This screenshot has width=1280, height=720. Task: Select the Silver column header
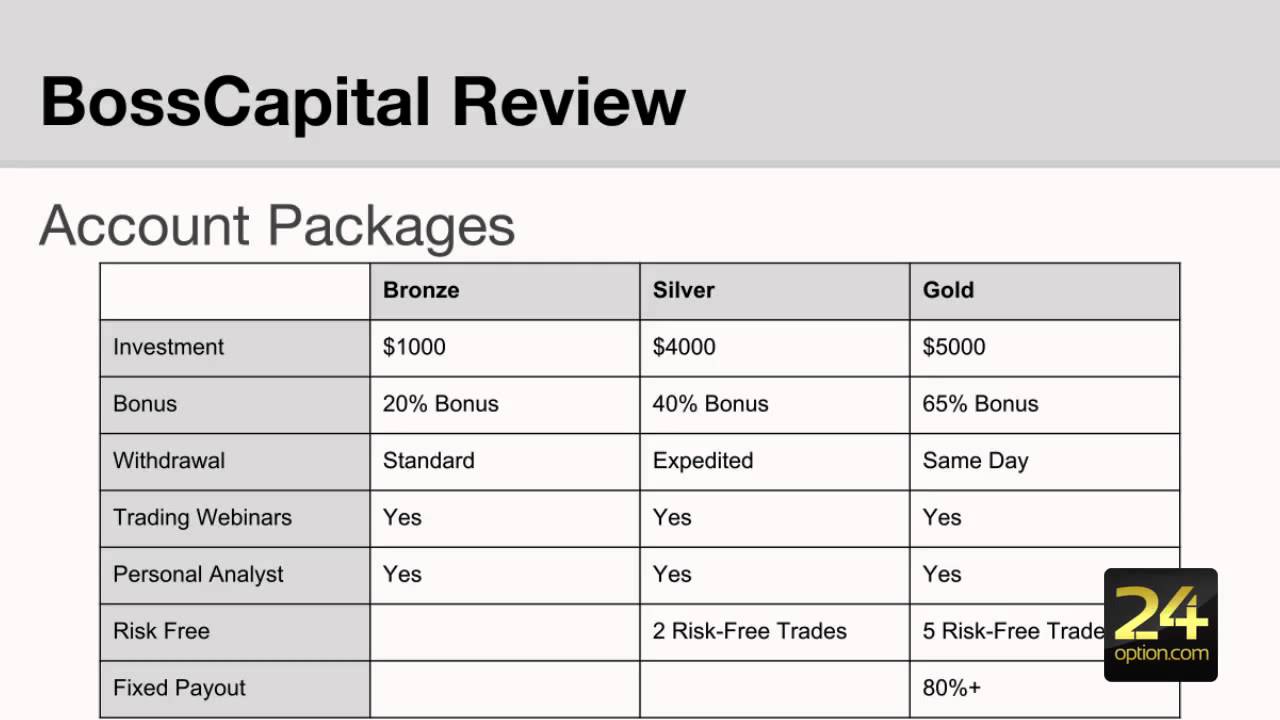(684, 290)
